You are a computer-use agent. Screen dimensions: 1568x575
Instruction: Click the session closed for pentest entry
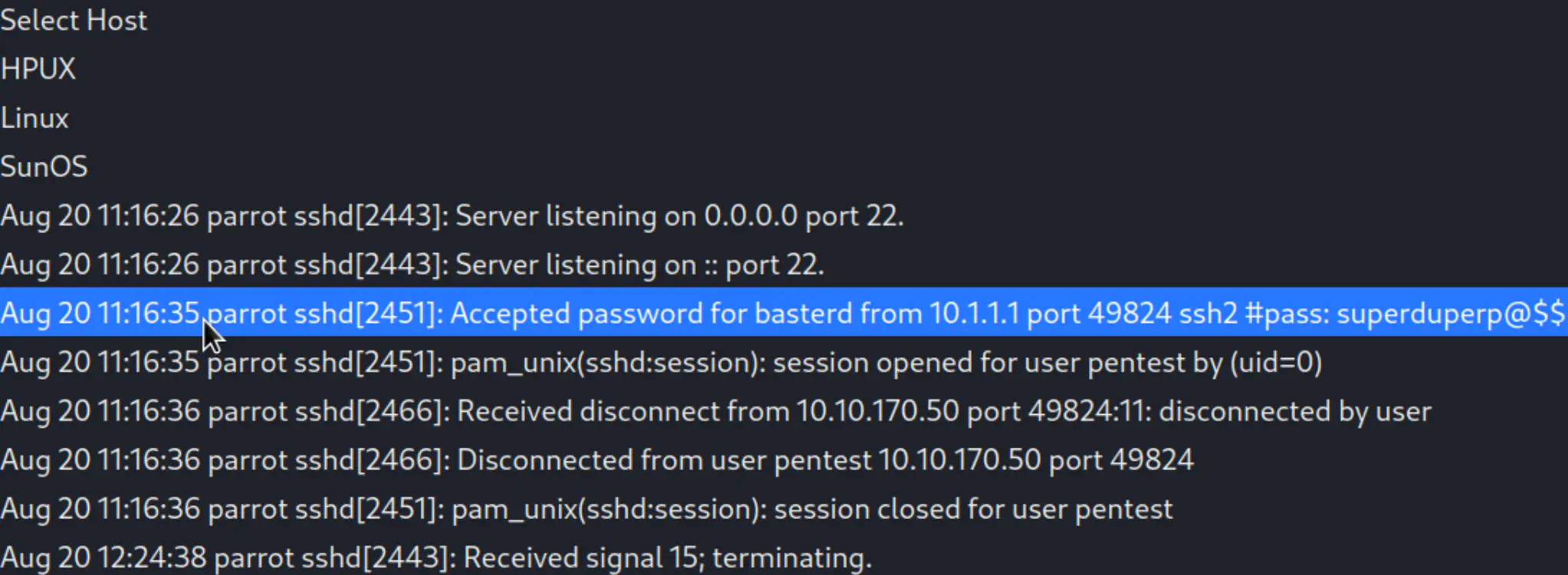point(586,509)
